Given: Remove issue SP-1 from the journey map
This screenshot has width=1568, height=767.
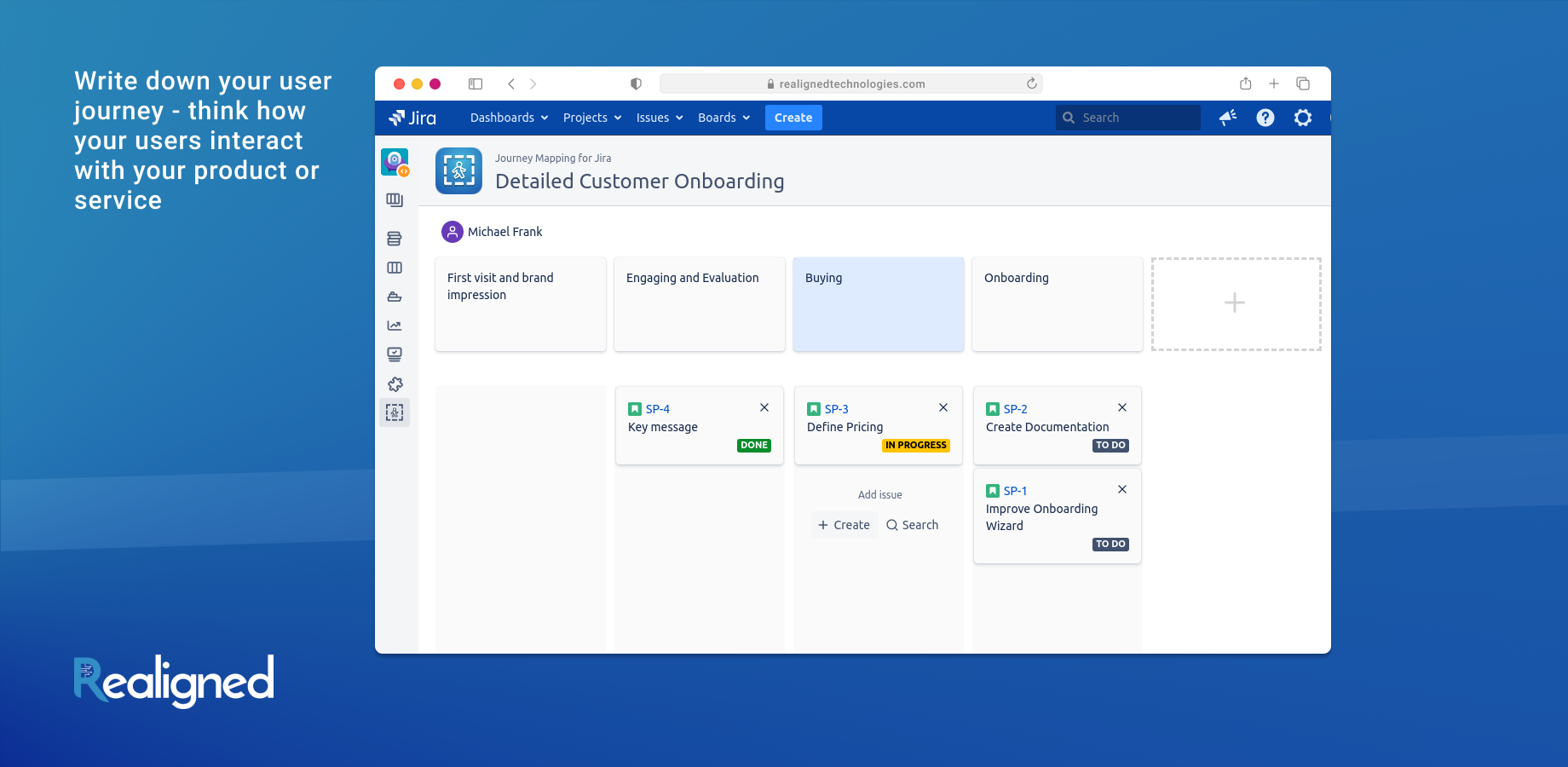Looking at the screenshot, I should coord(1122,489).
